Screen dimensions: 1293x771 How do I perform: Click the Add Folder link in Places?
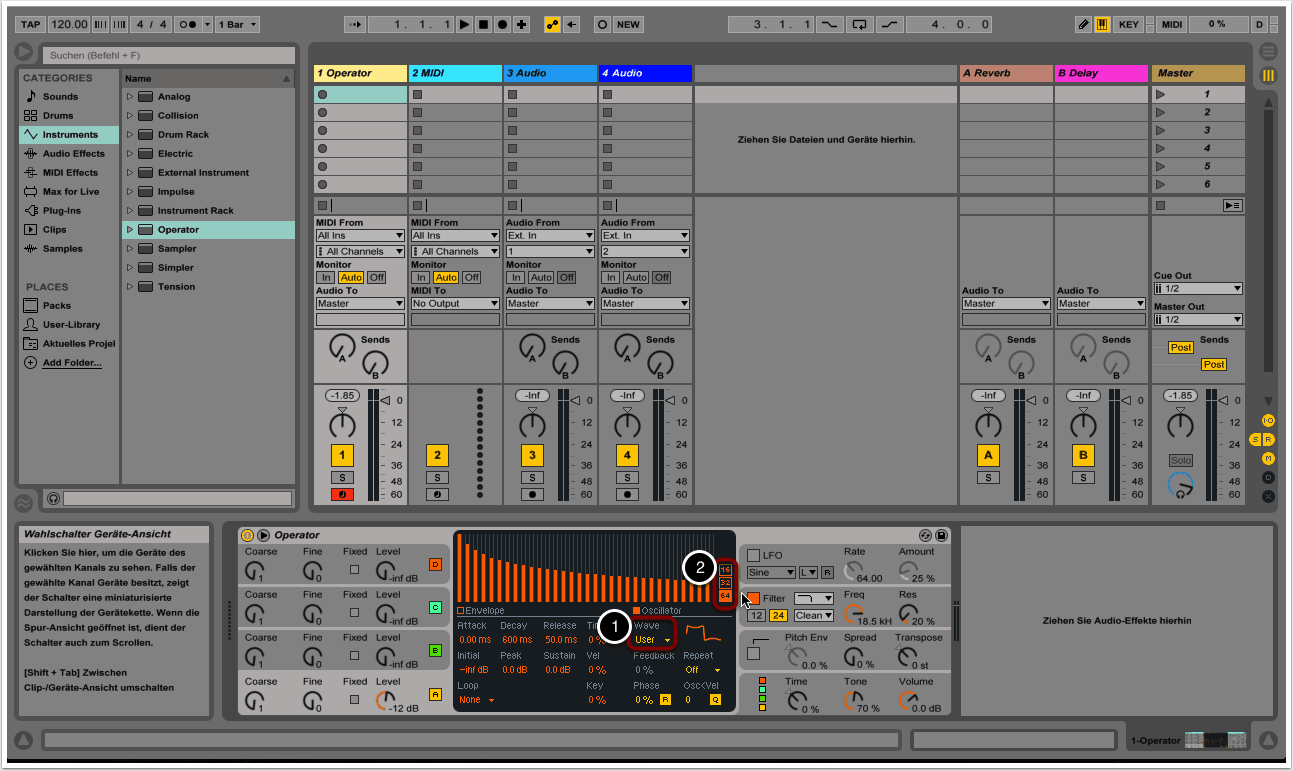click(71, 363)
